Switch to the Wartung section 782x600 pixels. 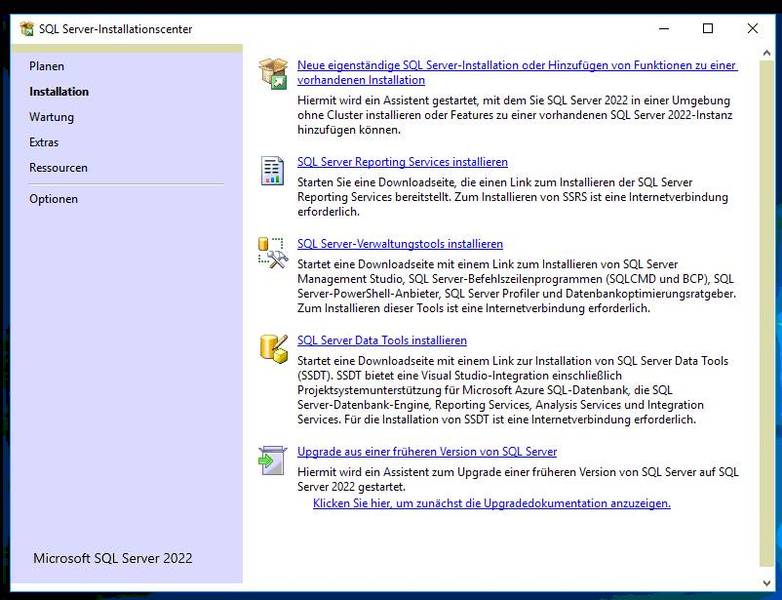pyautogui.click(x=51, y=117)
